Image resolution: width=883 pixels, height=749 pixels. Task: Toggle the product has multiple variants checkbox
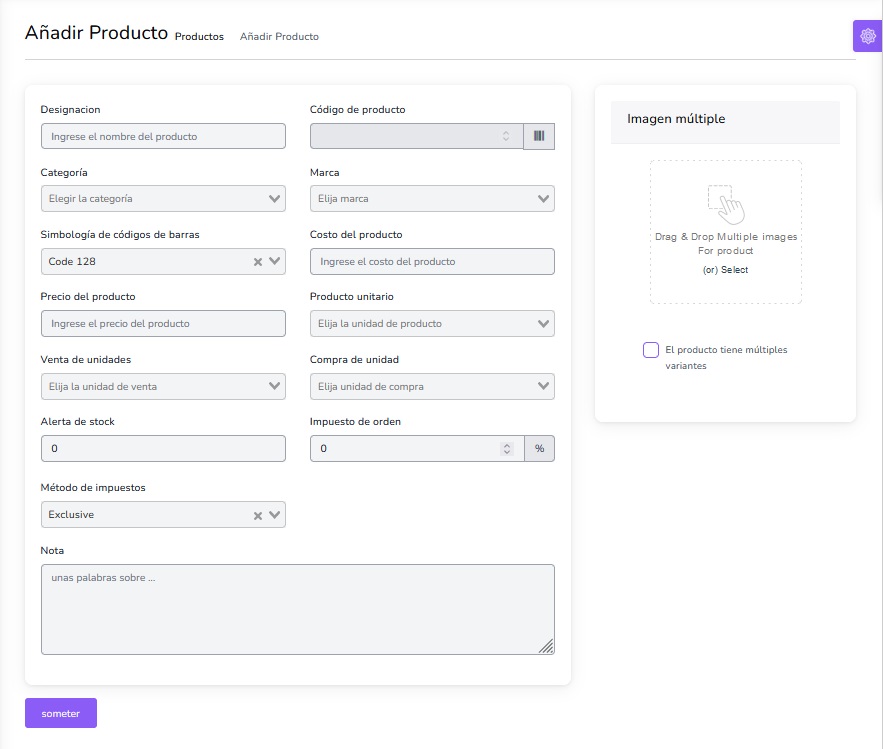(650, 350)
